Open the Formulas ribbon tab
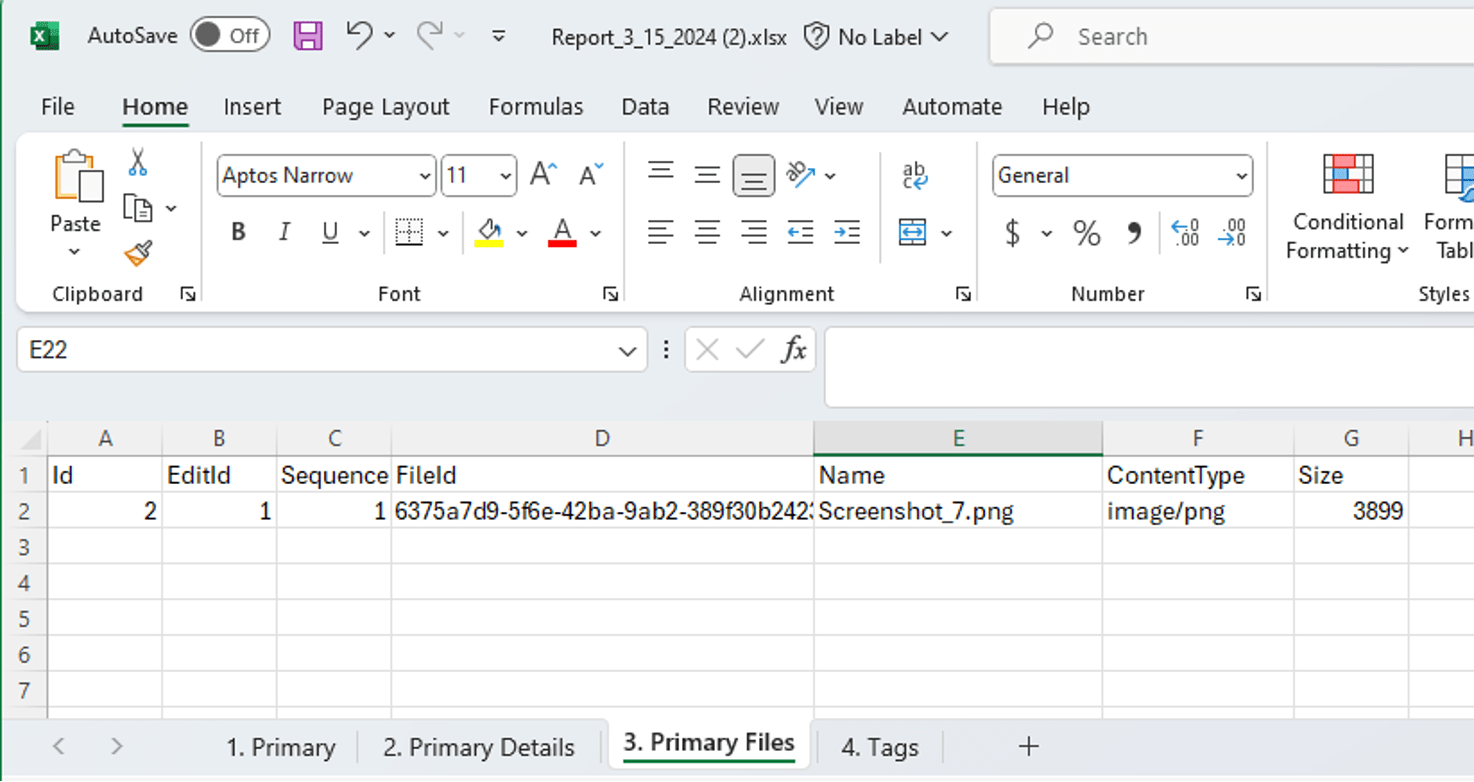 coord(536,107)
